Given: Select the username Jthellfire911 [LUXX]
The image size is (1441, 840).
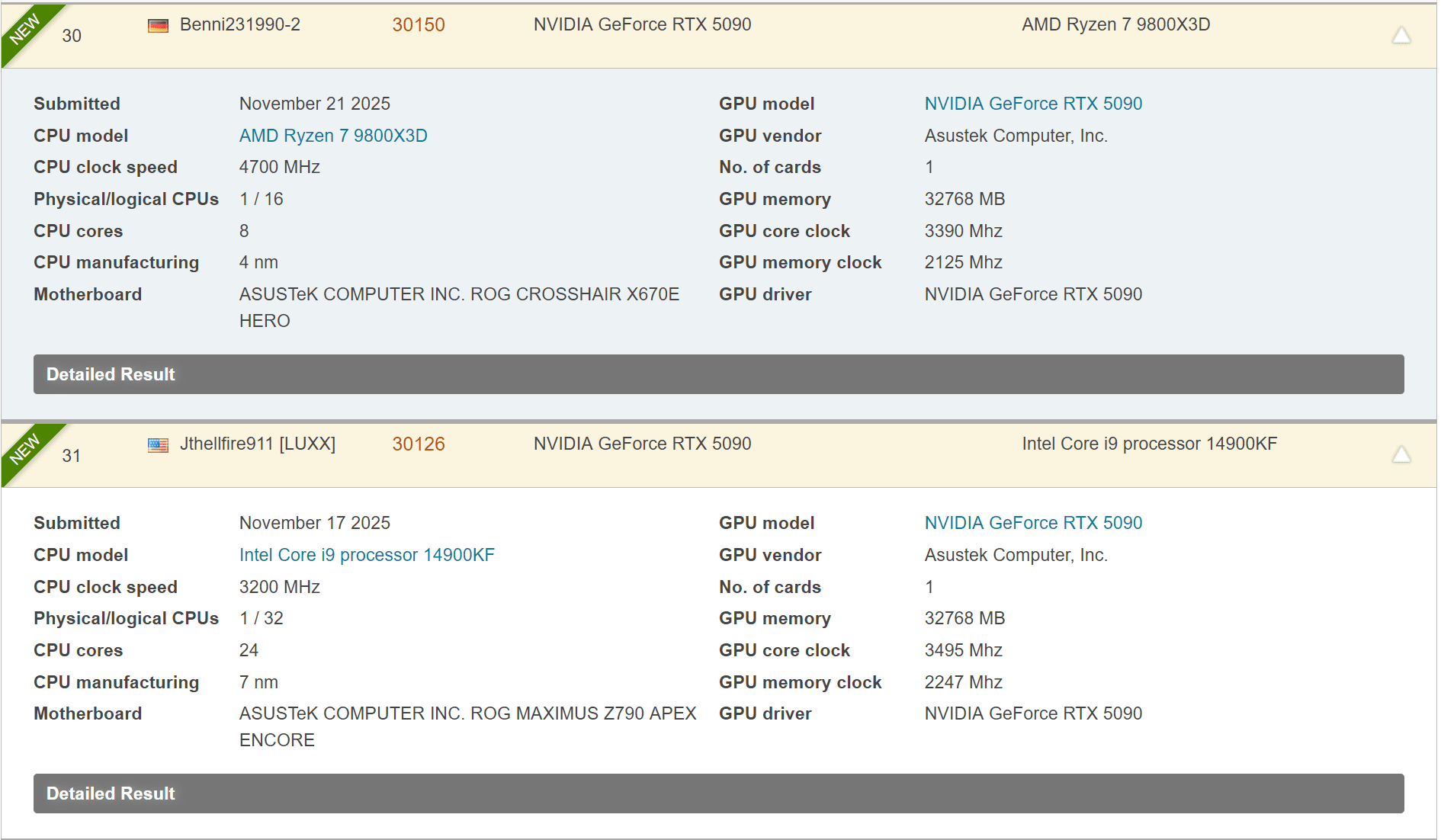Looking at the screenshot, I should (x=258, y=444).
